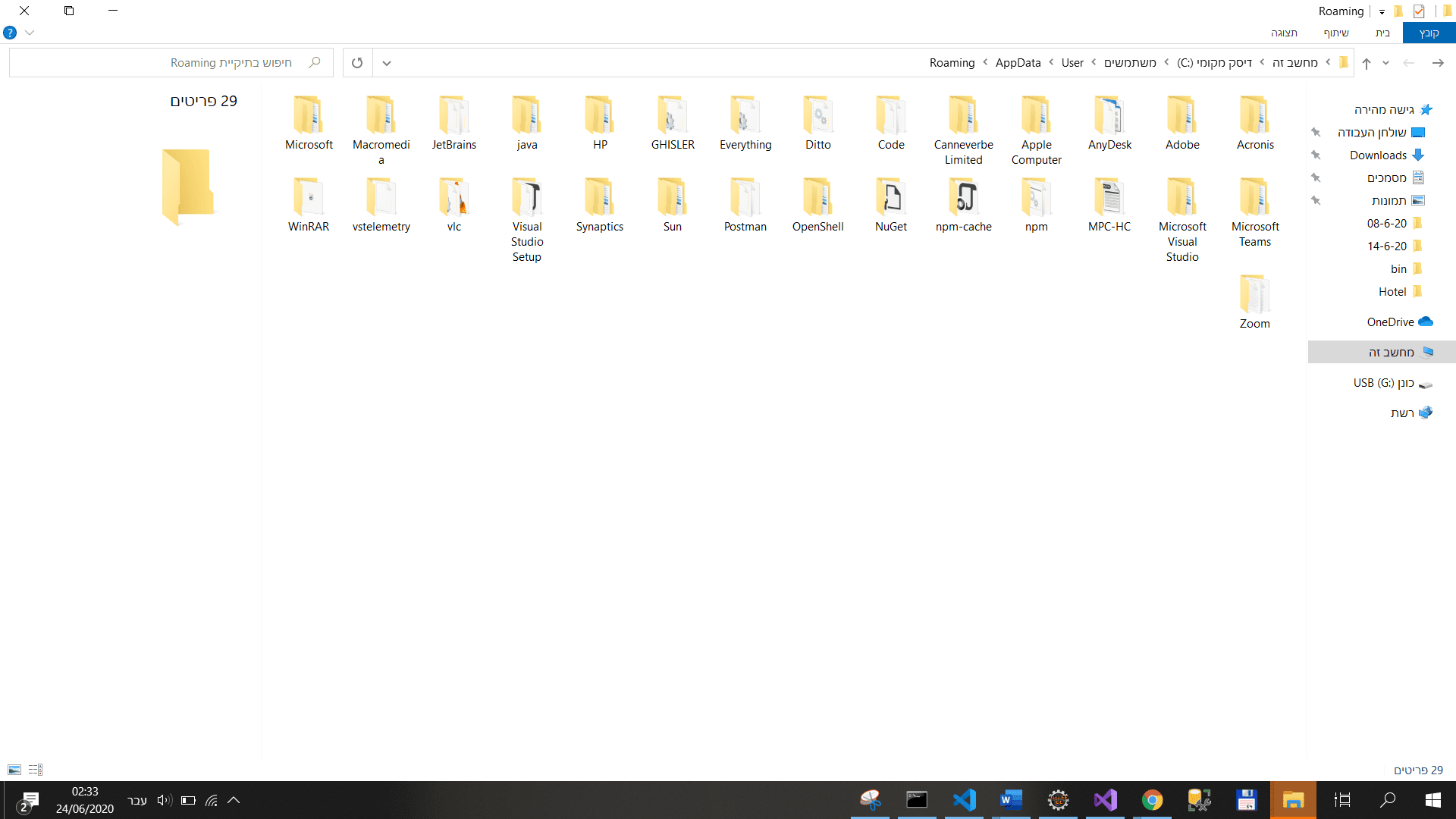Select the Zoom folder
The width and height of the screenshot is (1456, 819).
coord(1255,303)
